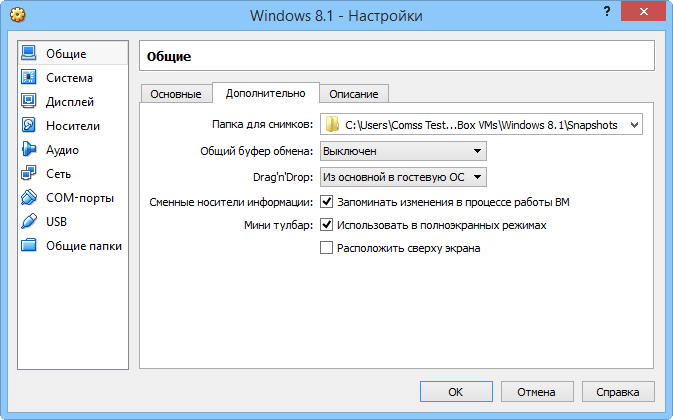The width and height of the screenshot is (673, 420).
Task: Click the Отмена button
Action: click(x=537, y=392)
